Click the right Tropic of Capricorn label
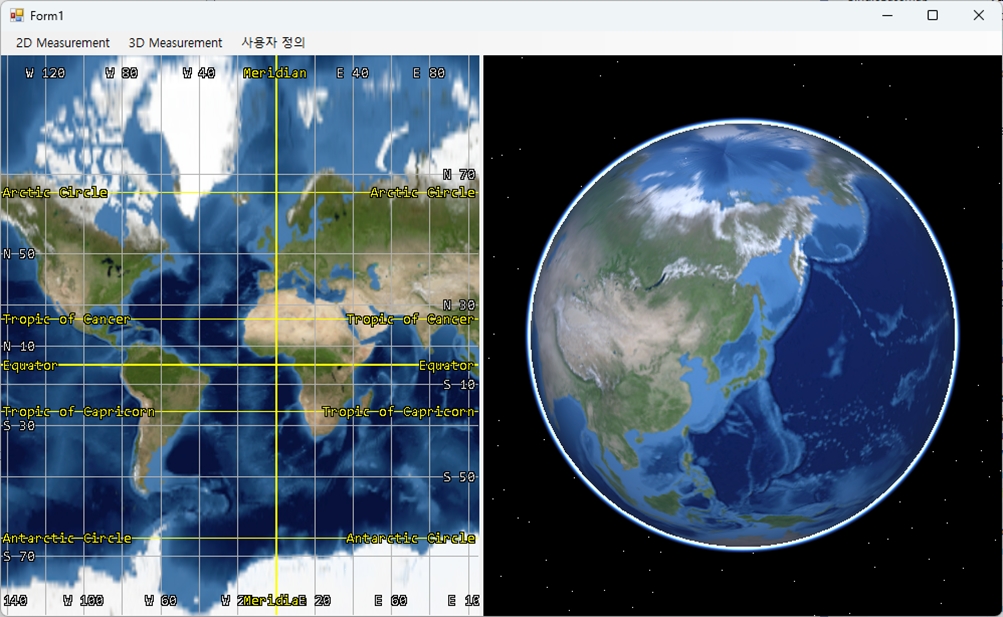1003x617 pixels. coord(399,412)
